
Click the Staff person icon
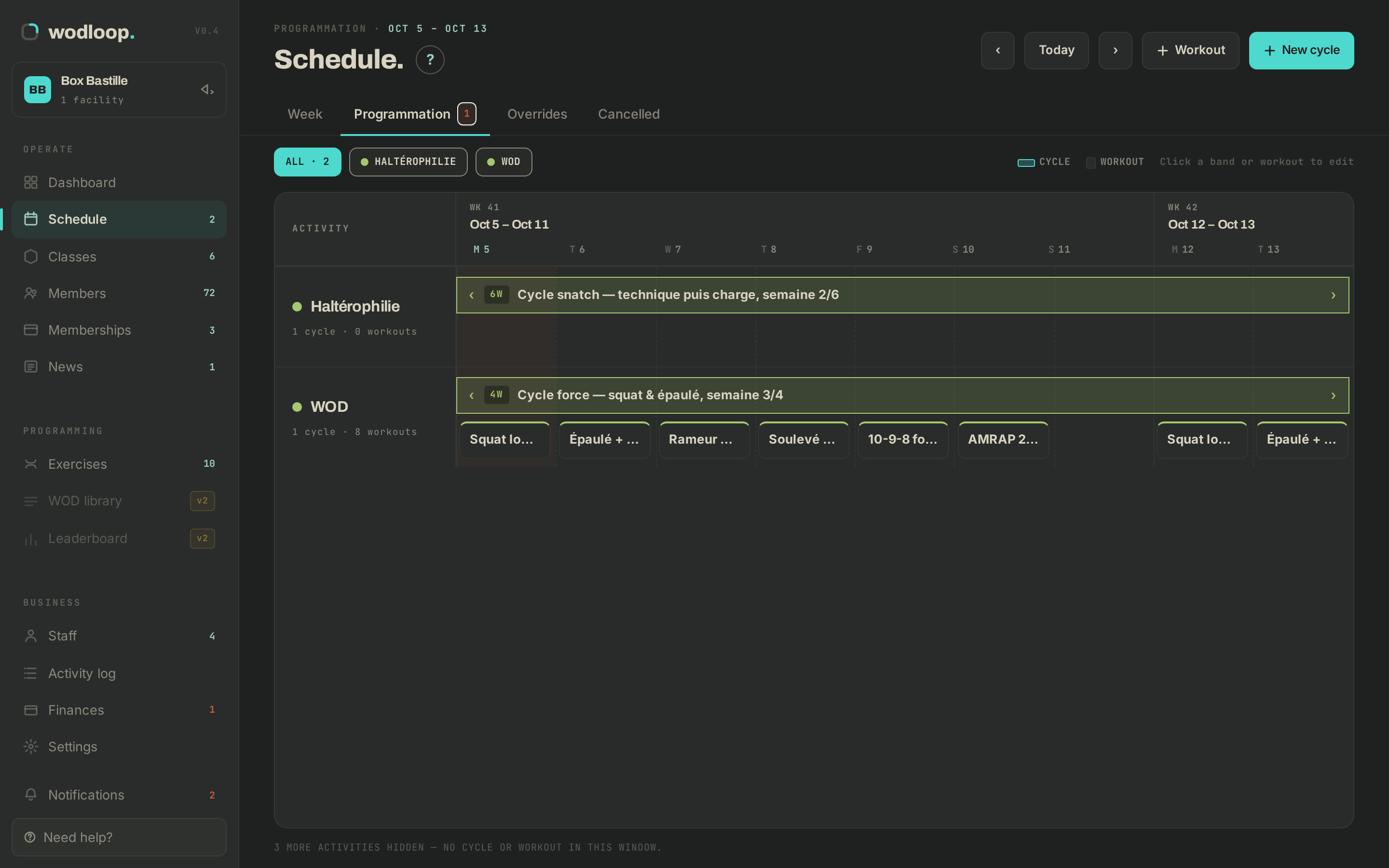pos(31,636)
